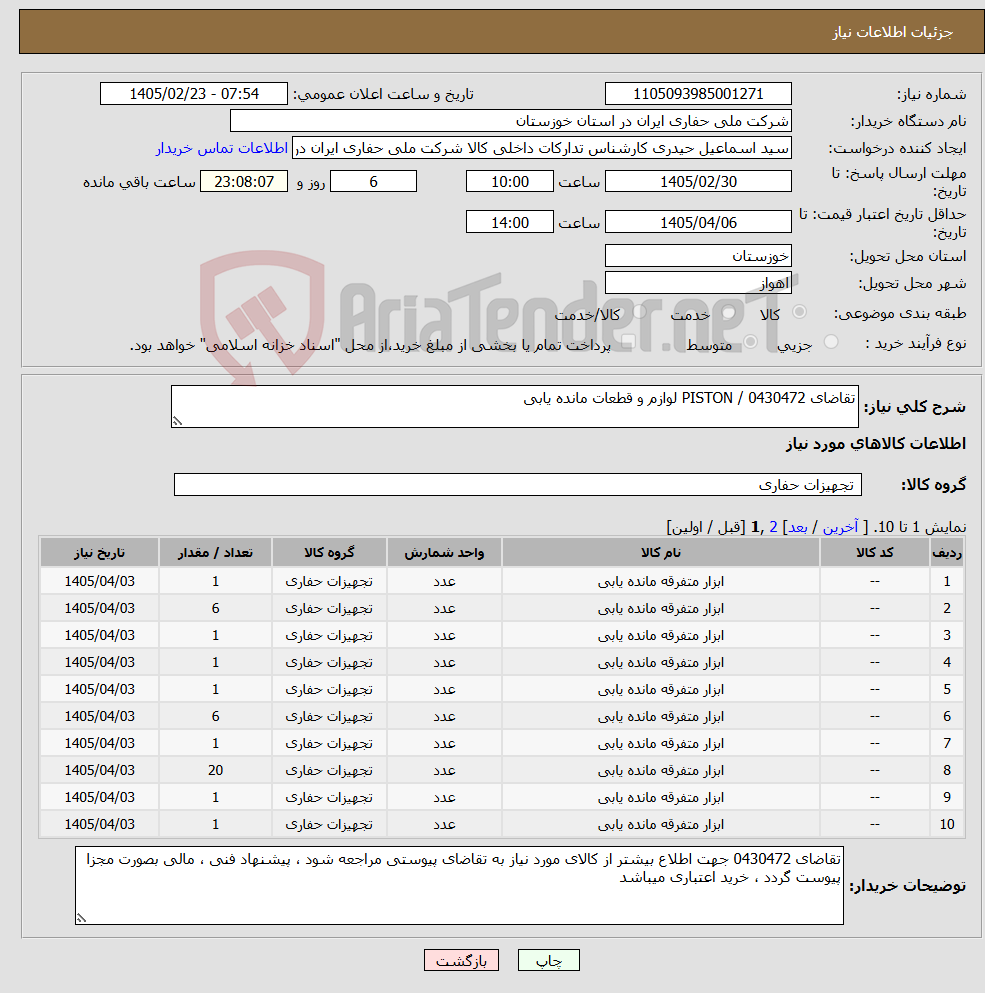Open page 2 of the items list
The image size is (985, 993).
click(x=773, y=527)
